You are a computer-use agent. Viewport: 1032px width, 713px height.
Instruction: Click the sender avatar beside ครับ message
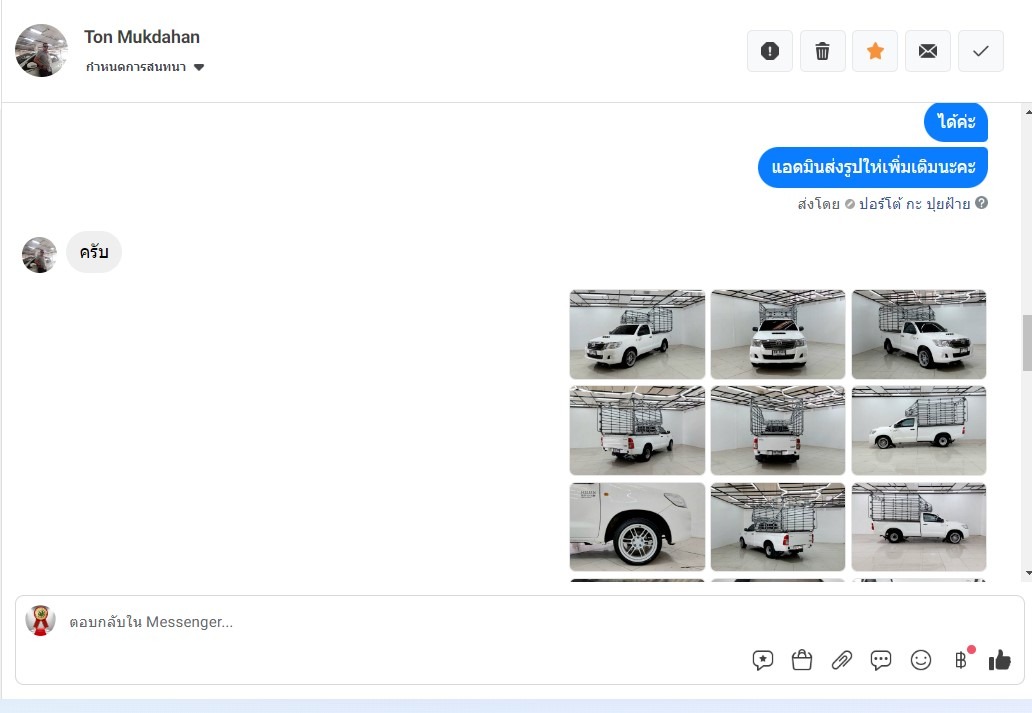click(39, 255)
